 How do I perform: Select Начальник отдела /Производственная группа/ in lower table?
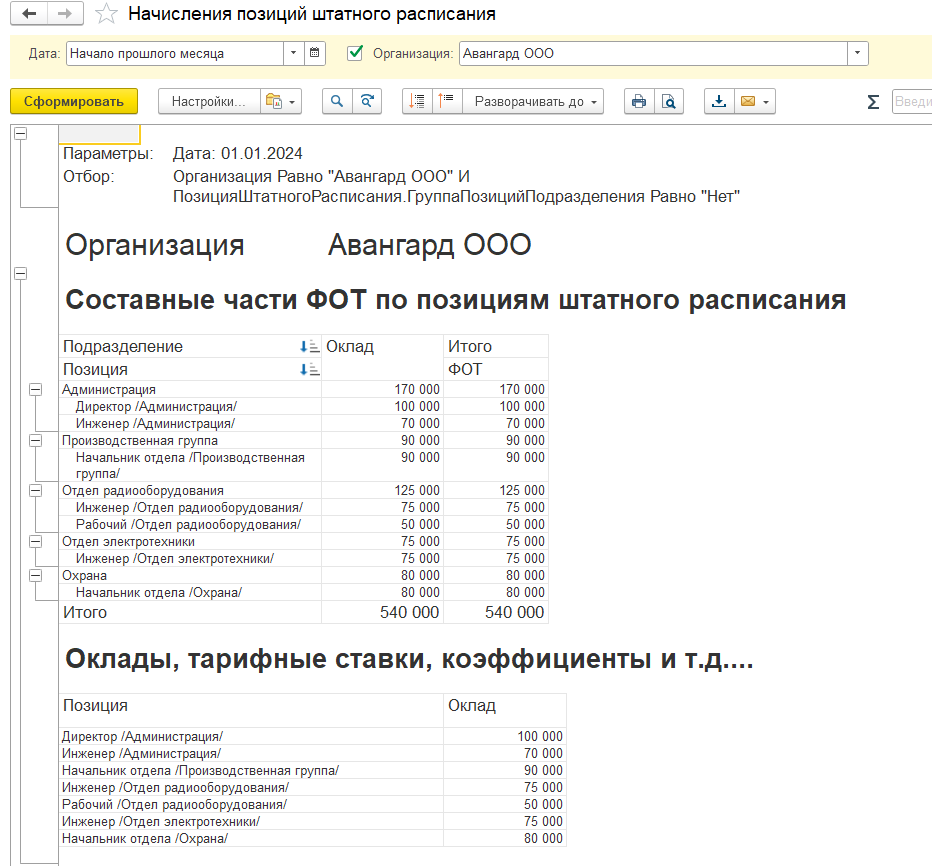[251, 771]
